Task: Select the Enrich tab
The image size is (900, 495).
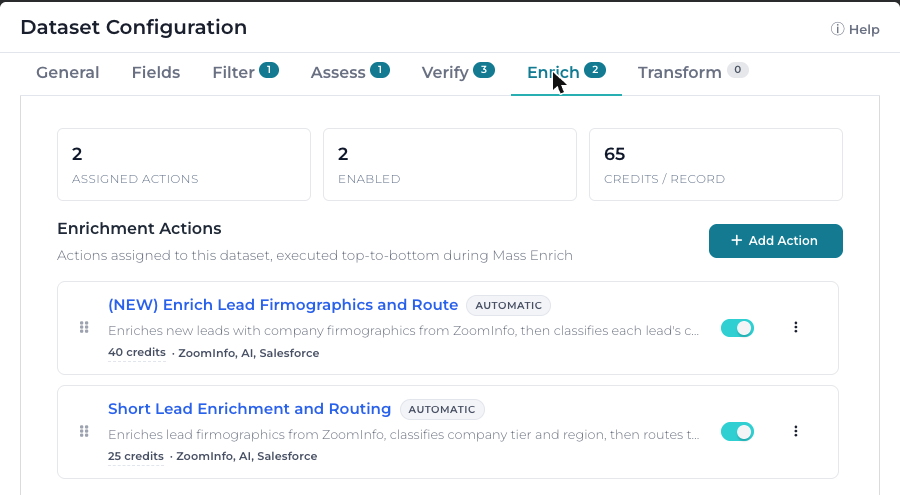Action: click(x=566, y=73)
